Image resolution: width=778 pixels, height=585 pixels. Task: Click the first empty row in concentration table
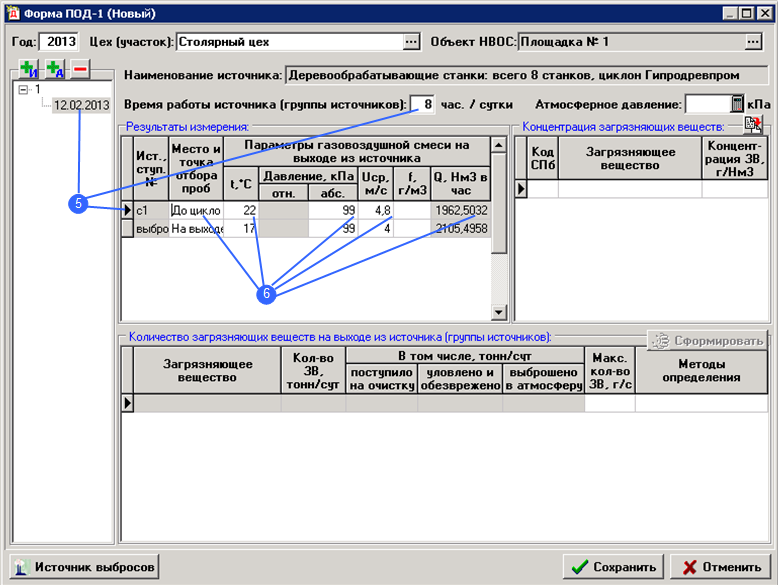pyautogui.click(x=642, y=189)
